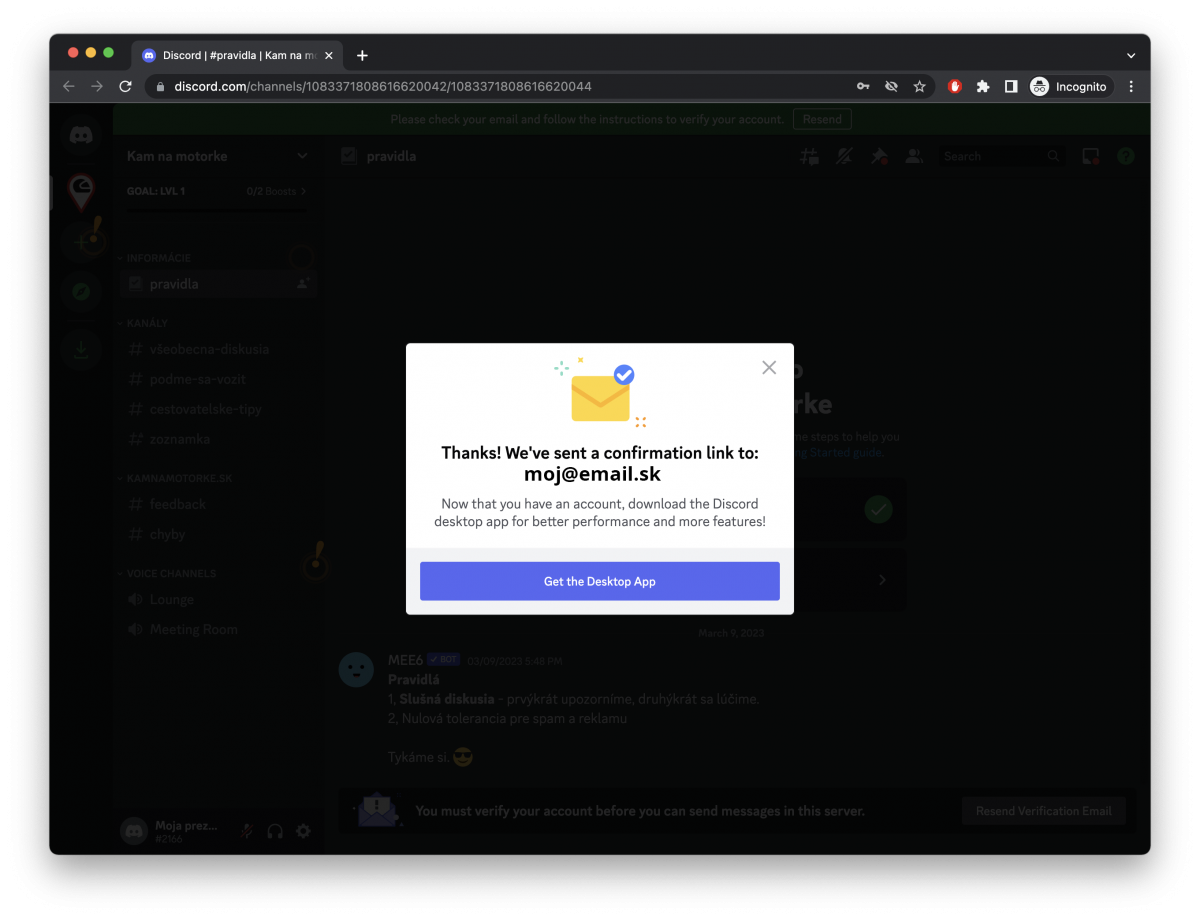Image resolution: width=1200 pixels, height=920 pixels.
Task: Show pinned messages pin icon
Action: [x=879, y=156]
